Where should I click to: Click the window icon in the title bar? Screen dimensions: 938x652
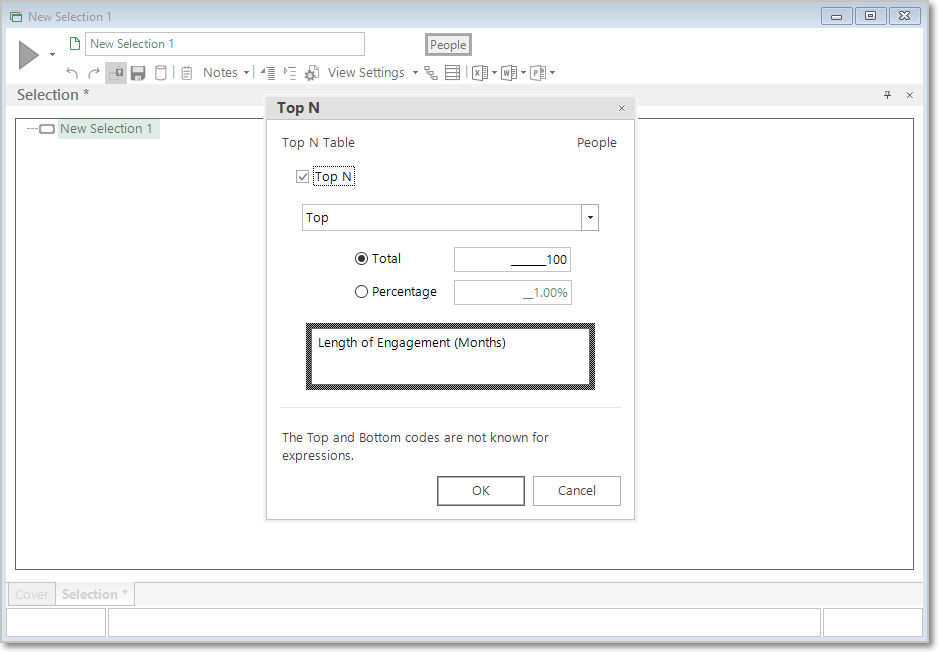pos(16,17)
